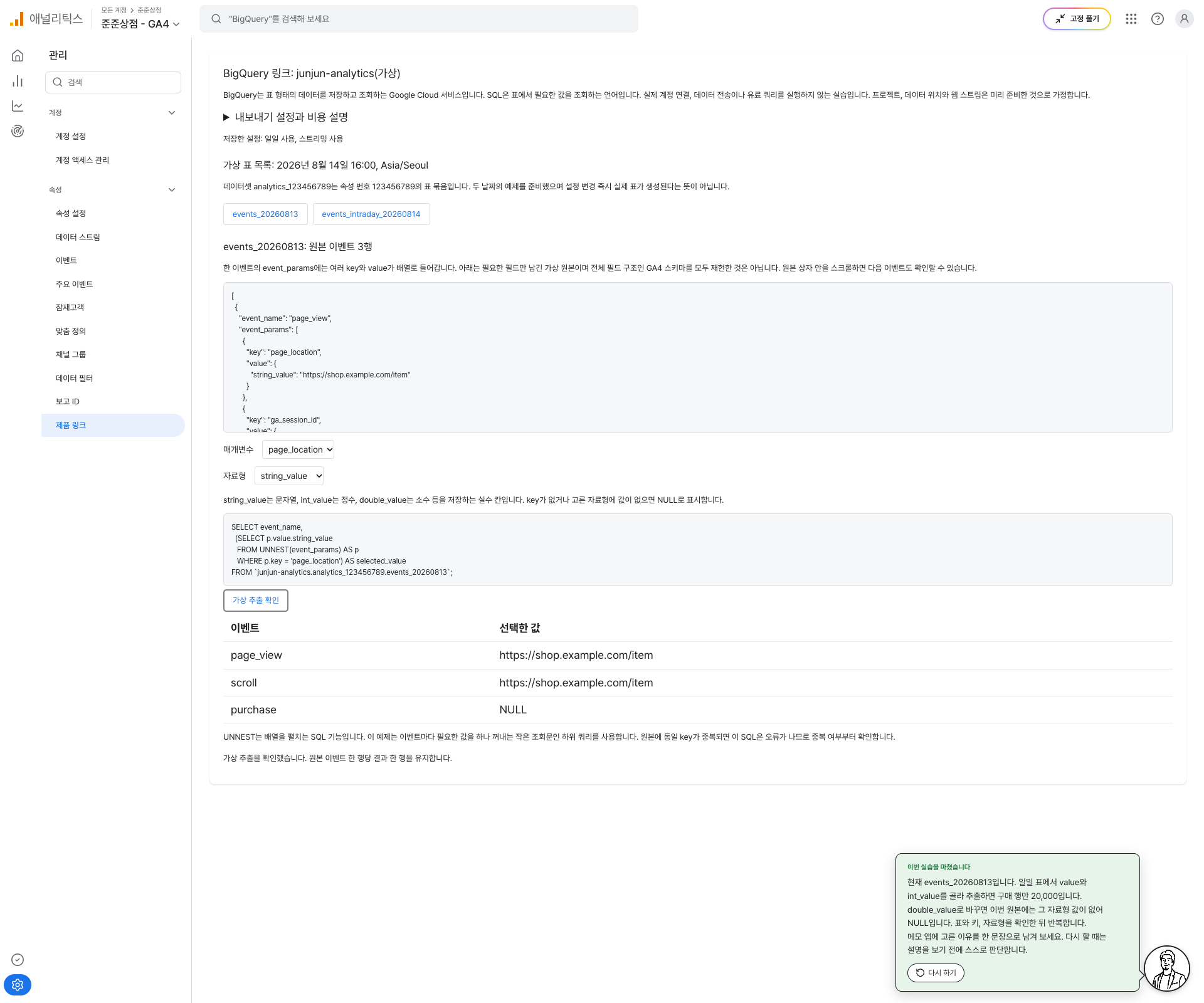Open 제품 링크 in the admin menu

[x=113, y=425]
